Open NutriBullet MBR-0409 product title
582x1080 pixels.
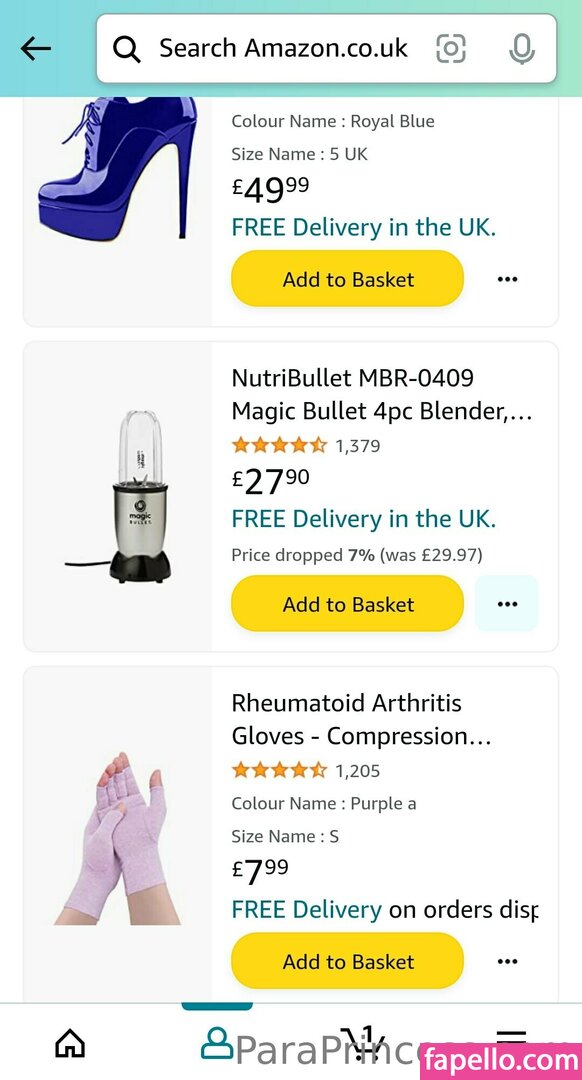coord(382,395)
